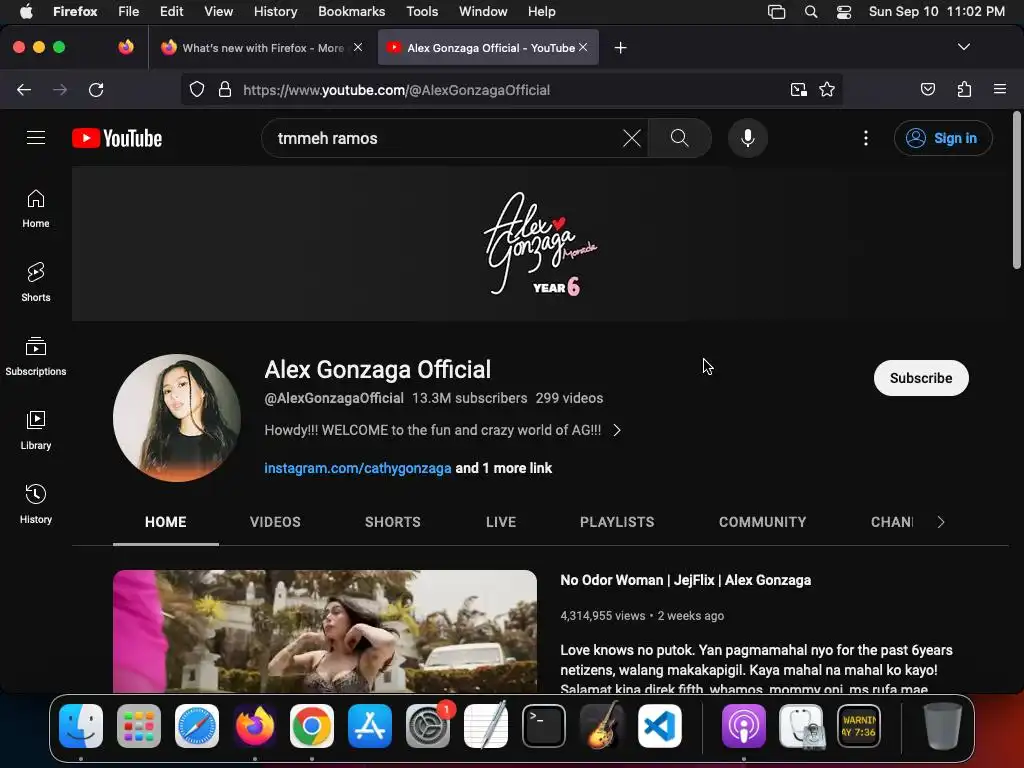Open Visual Studio Code from the Dock
The image size is (1024, 768).
point(660,726)
